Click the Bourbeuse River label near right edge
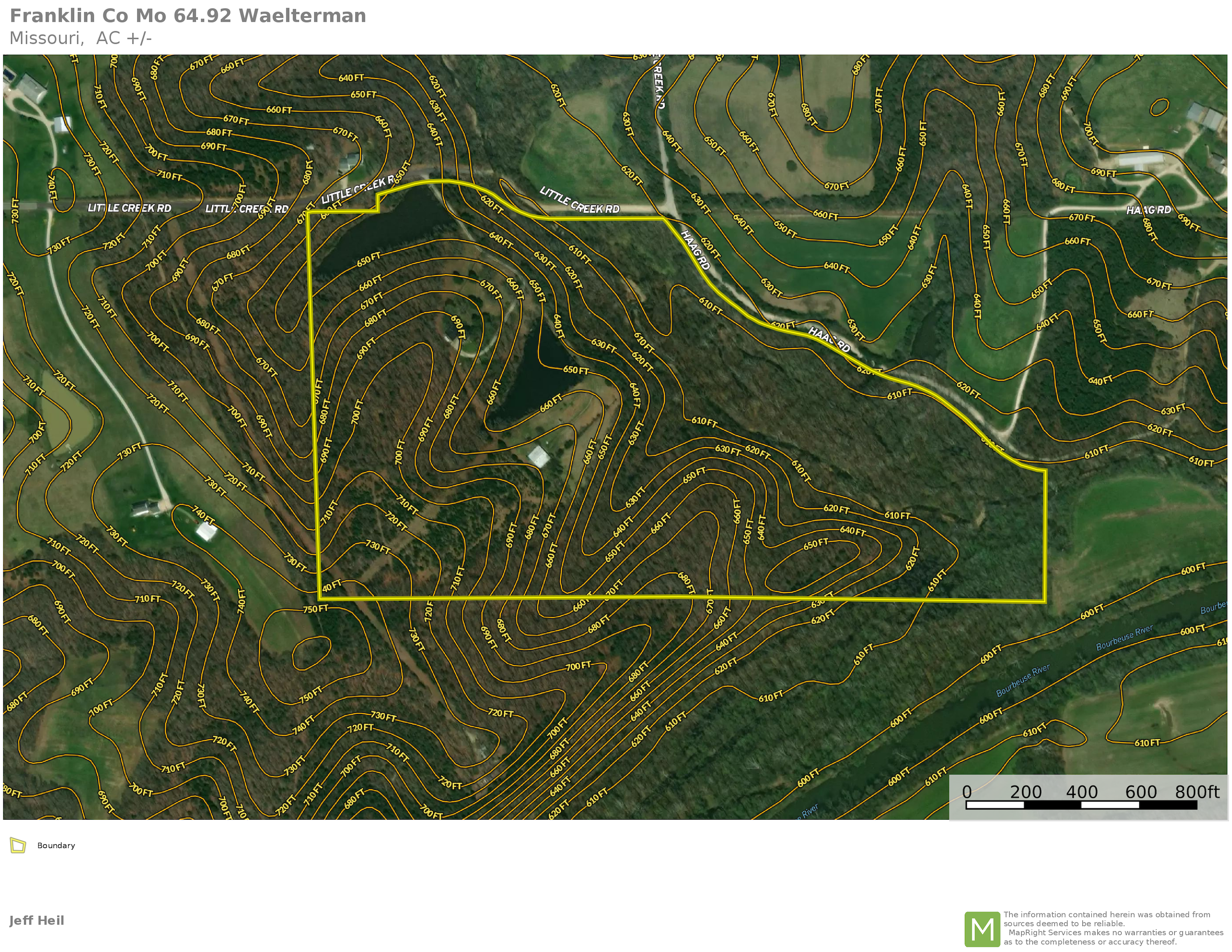The height and width of the screenshot is (952, 1232). (1124, 638)
